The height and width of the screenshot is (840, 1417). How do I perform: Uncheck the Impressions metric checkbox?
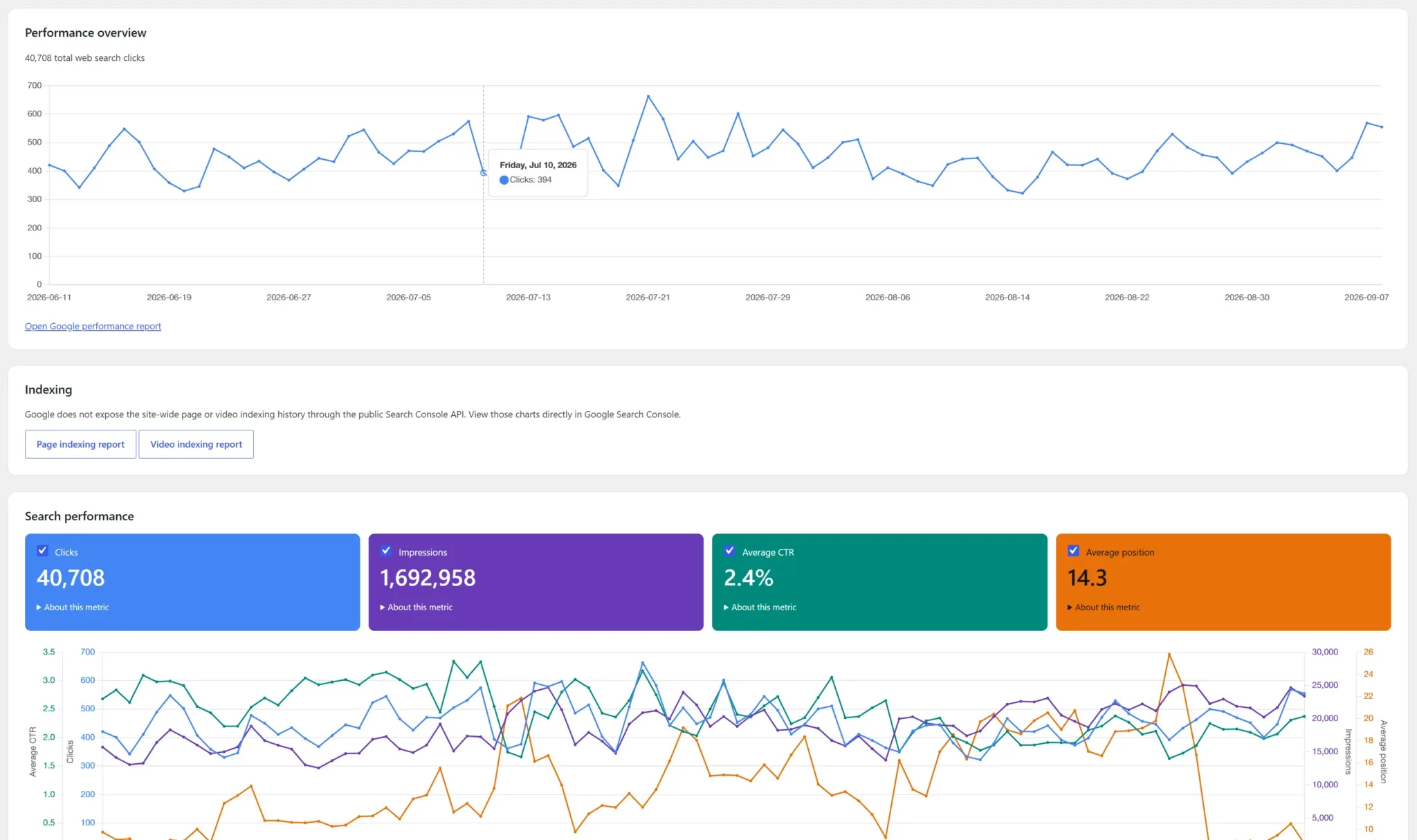(x=386, y=551)
